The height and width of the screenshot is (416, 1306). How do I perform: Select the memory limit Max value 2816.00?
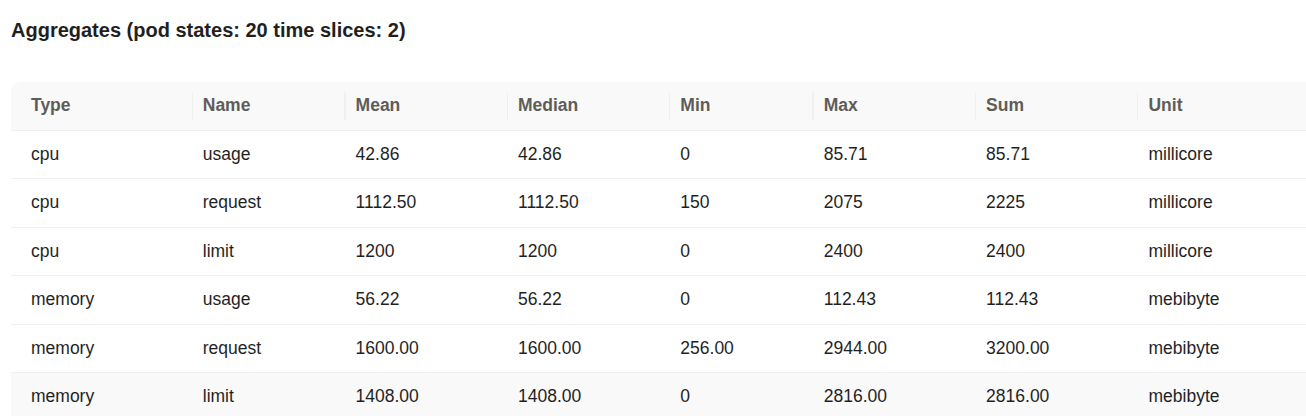click(855, 396)
